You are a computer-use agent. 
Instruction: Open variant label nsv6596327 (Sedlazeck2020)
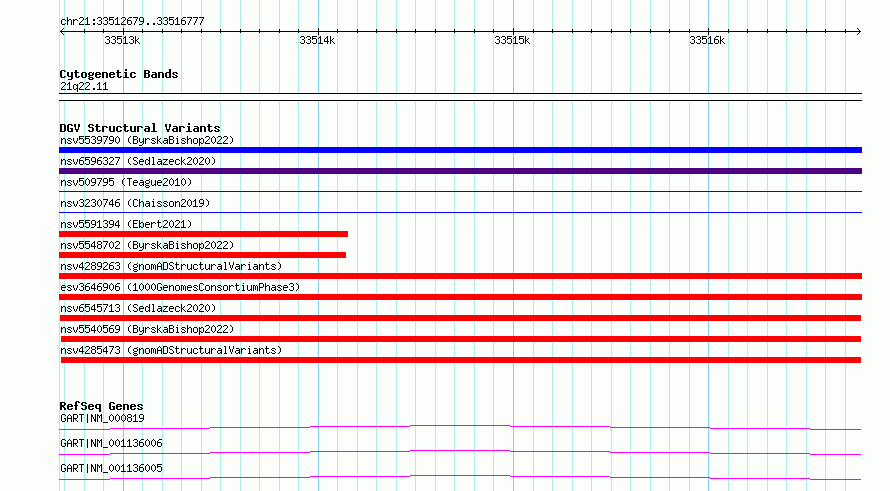click(138, 161)
